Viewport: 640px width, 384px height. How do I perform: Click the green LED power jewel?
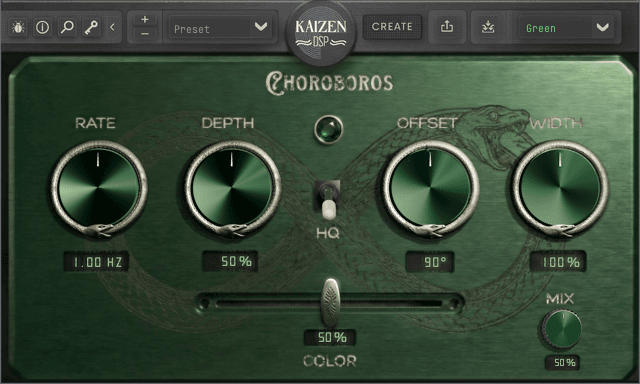pyautogui.click(x=329, y=130)
